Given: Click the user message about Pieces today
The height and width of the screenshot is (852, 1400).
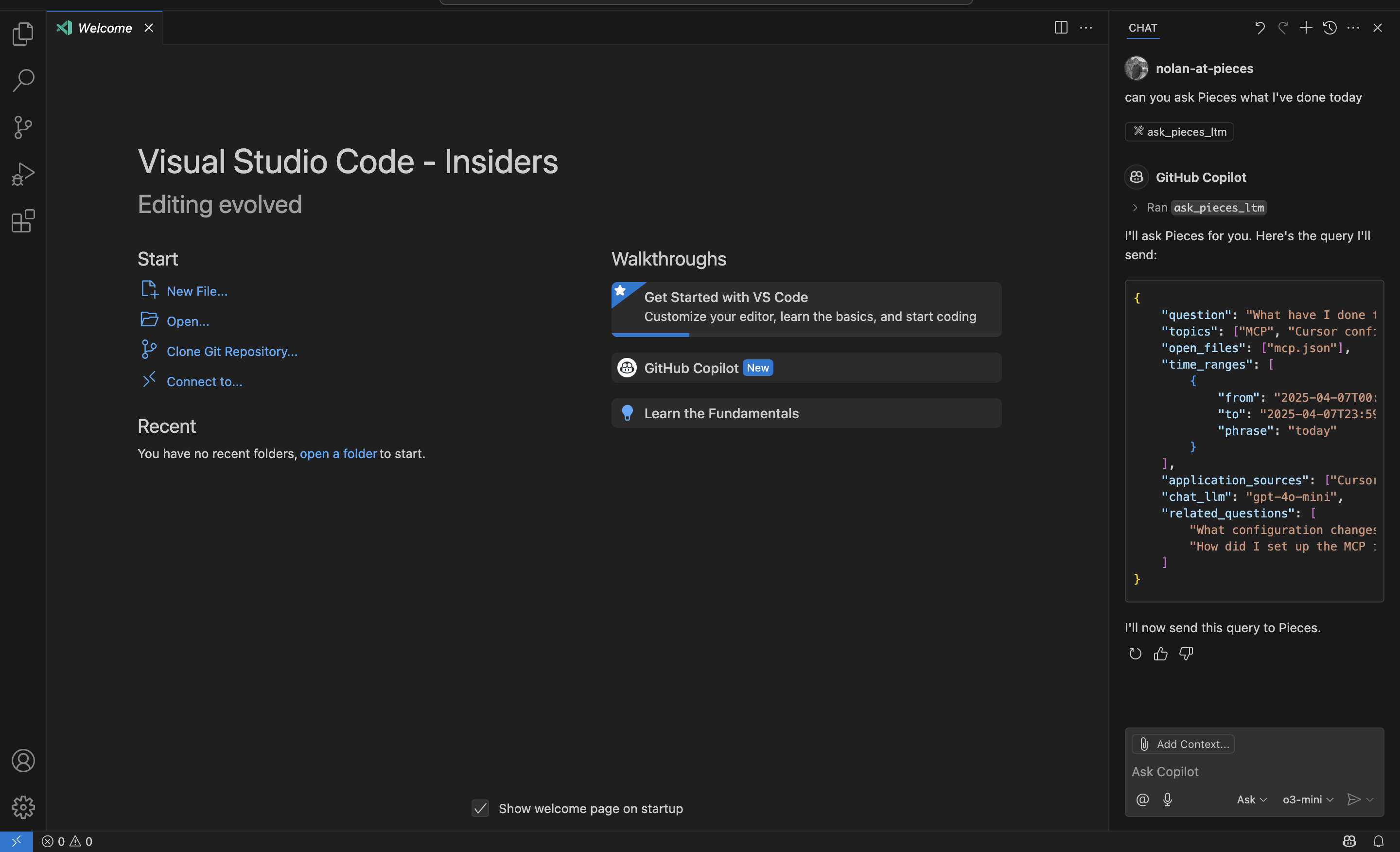Looking at the screenshot, I should [x=1243, y=97].
